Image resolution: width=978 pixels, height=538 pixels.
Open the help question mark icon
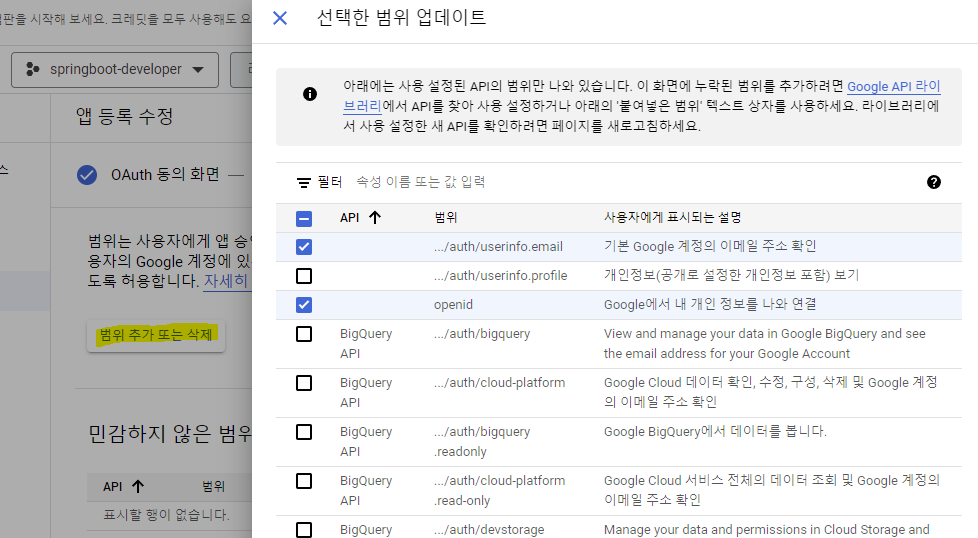934,182
